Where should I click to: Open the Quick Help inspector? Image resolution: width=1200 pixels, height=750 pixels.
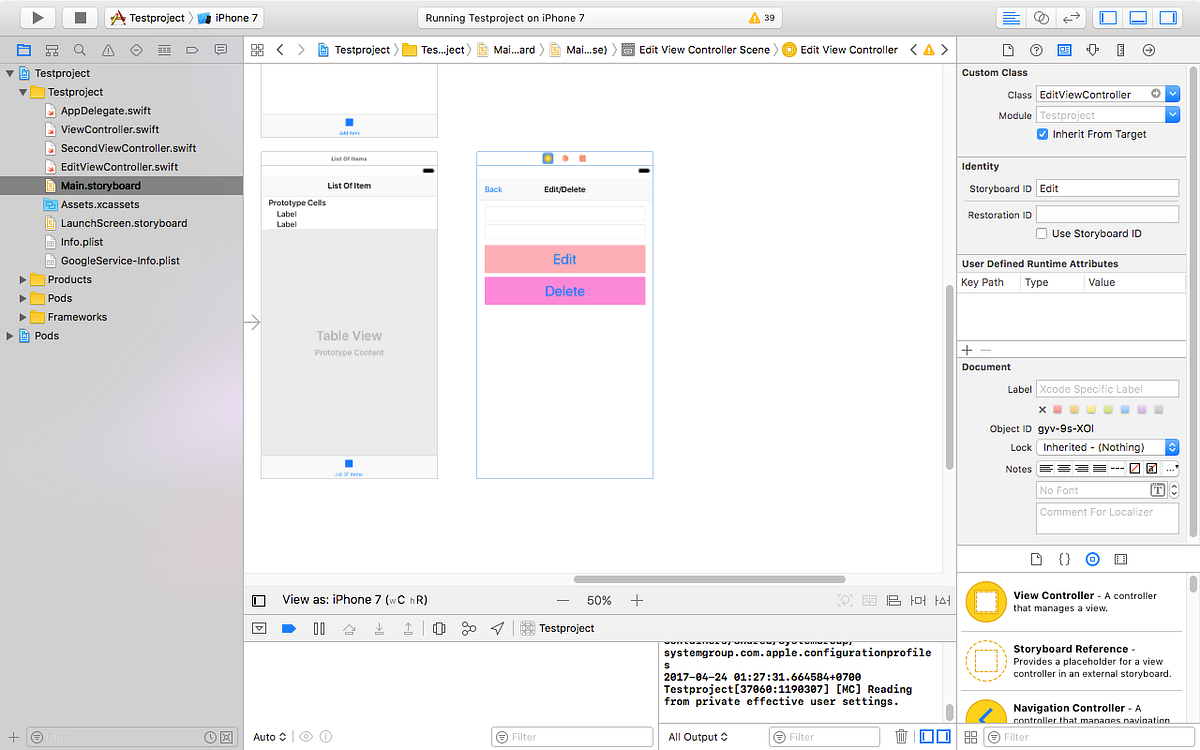tap(1036, 49)
